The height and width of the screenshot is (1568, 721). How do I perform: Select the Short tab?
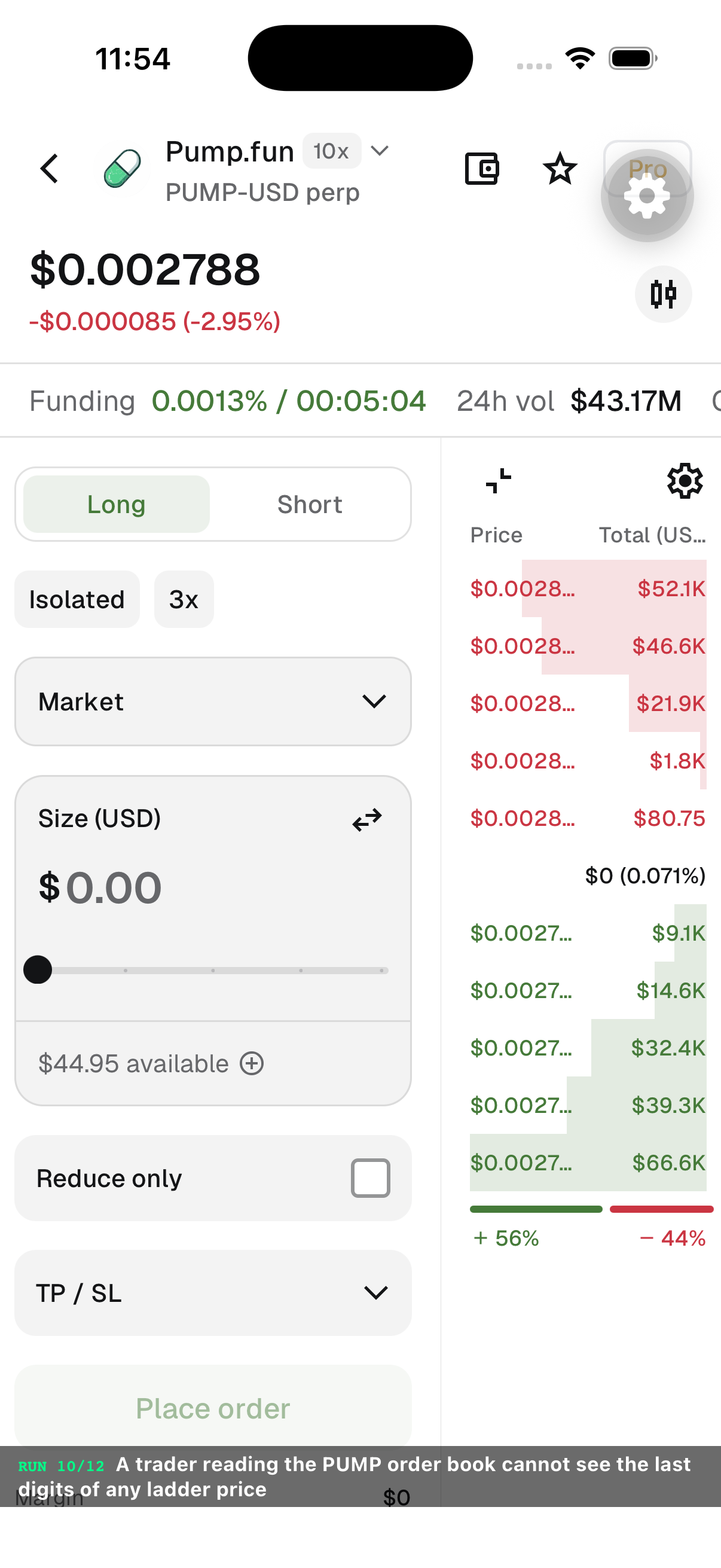click(310, 504)
